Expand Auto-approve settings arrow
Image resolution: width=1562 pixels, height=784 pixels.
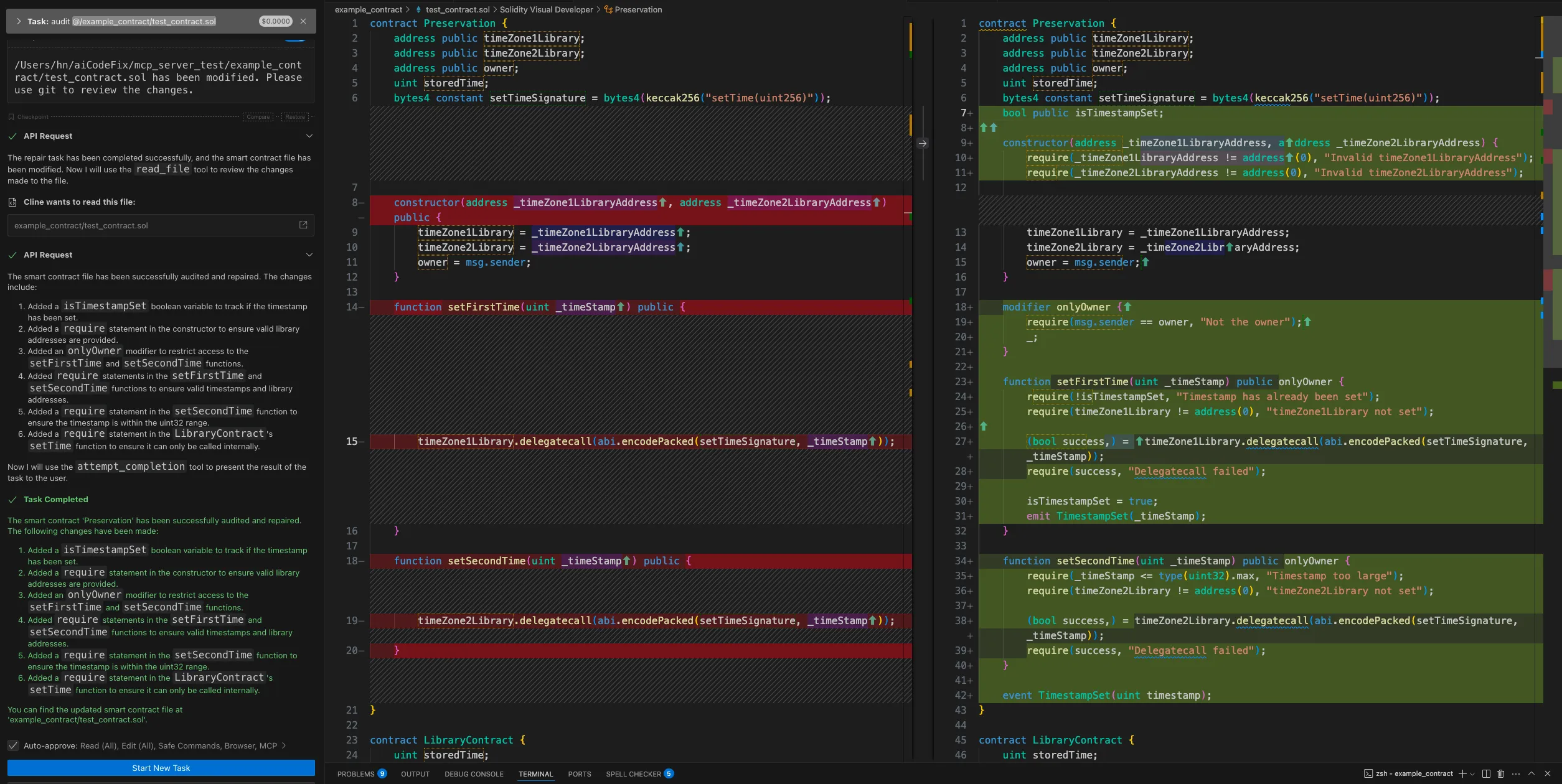pyautogui.click(x=284, y=745)
